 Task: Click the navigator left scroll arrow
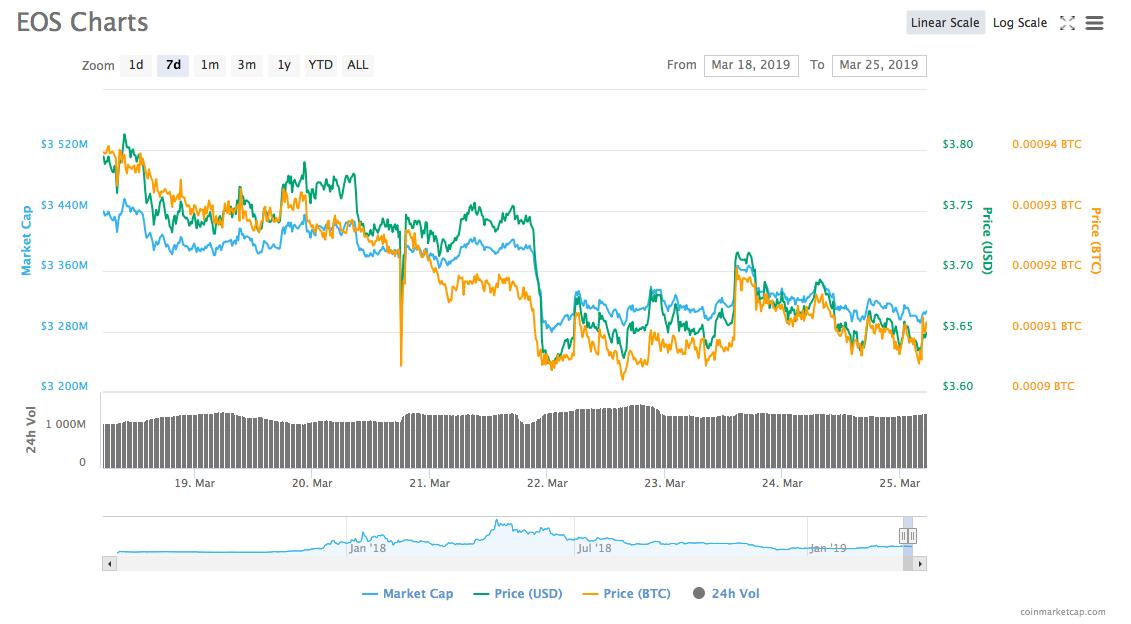(x=108, y=564)
